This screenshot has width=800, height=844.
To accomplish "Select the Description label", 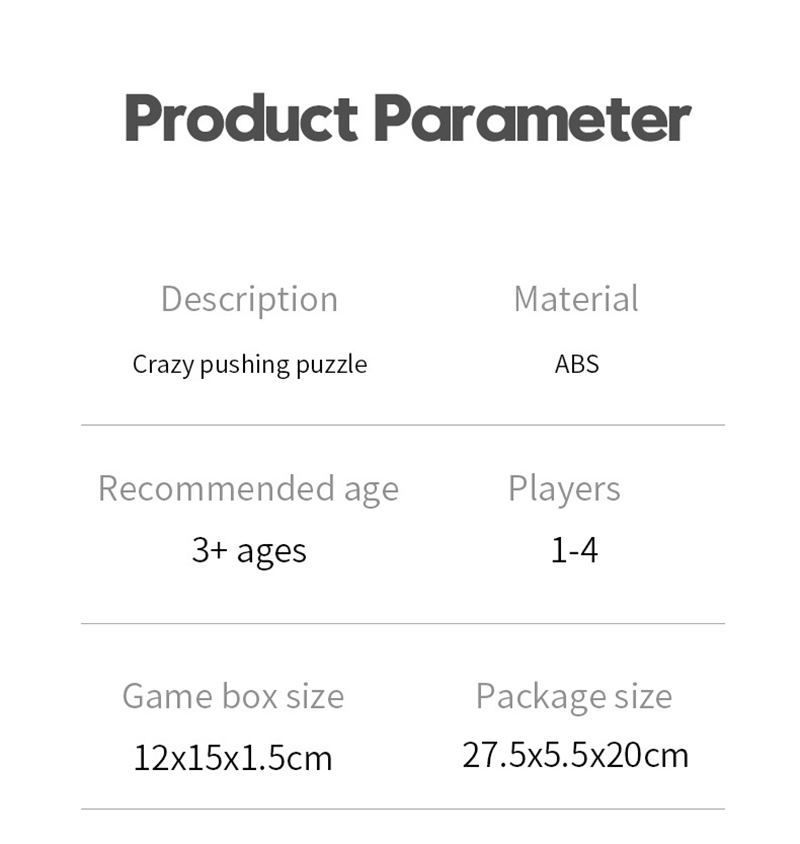I will coord(249,299).
